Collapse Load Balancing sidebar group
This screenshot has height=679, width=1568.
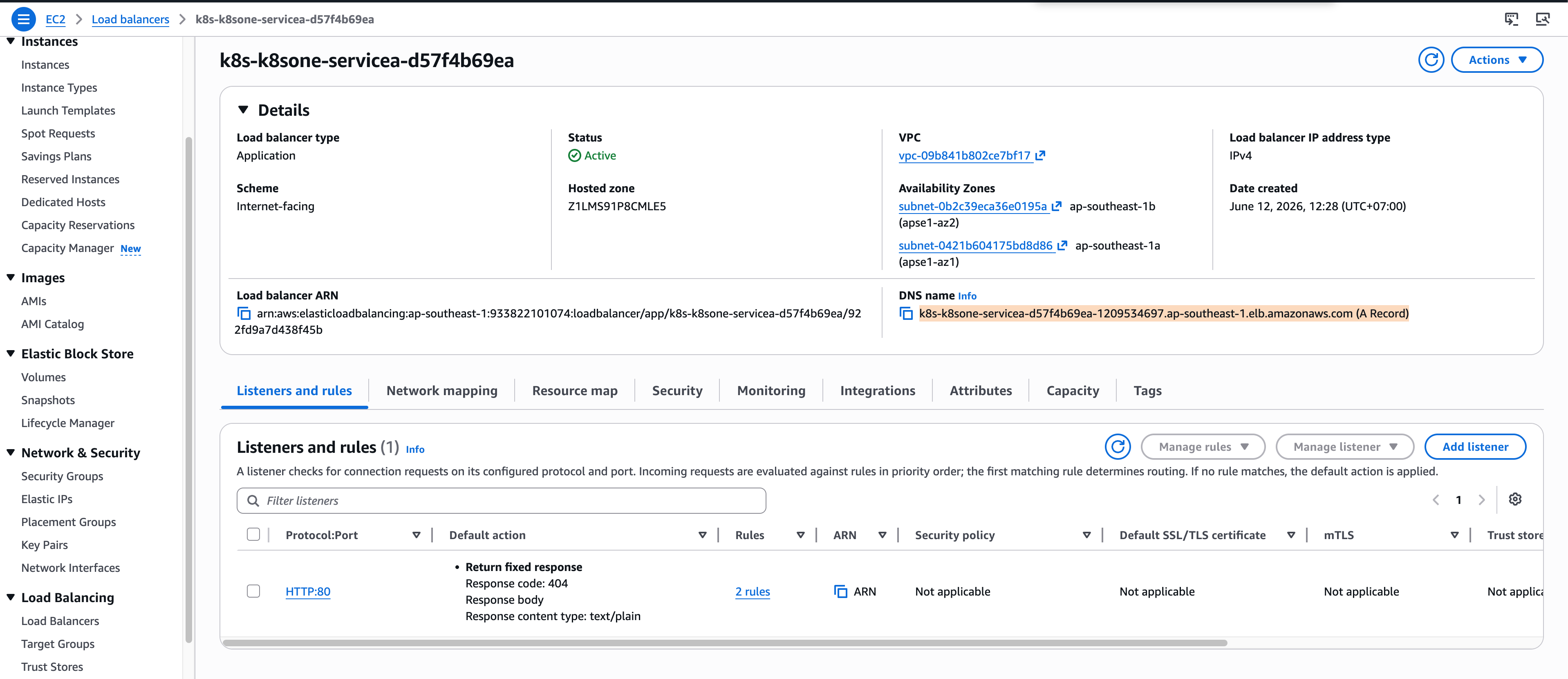[10, 597]
